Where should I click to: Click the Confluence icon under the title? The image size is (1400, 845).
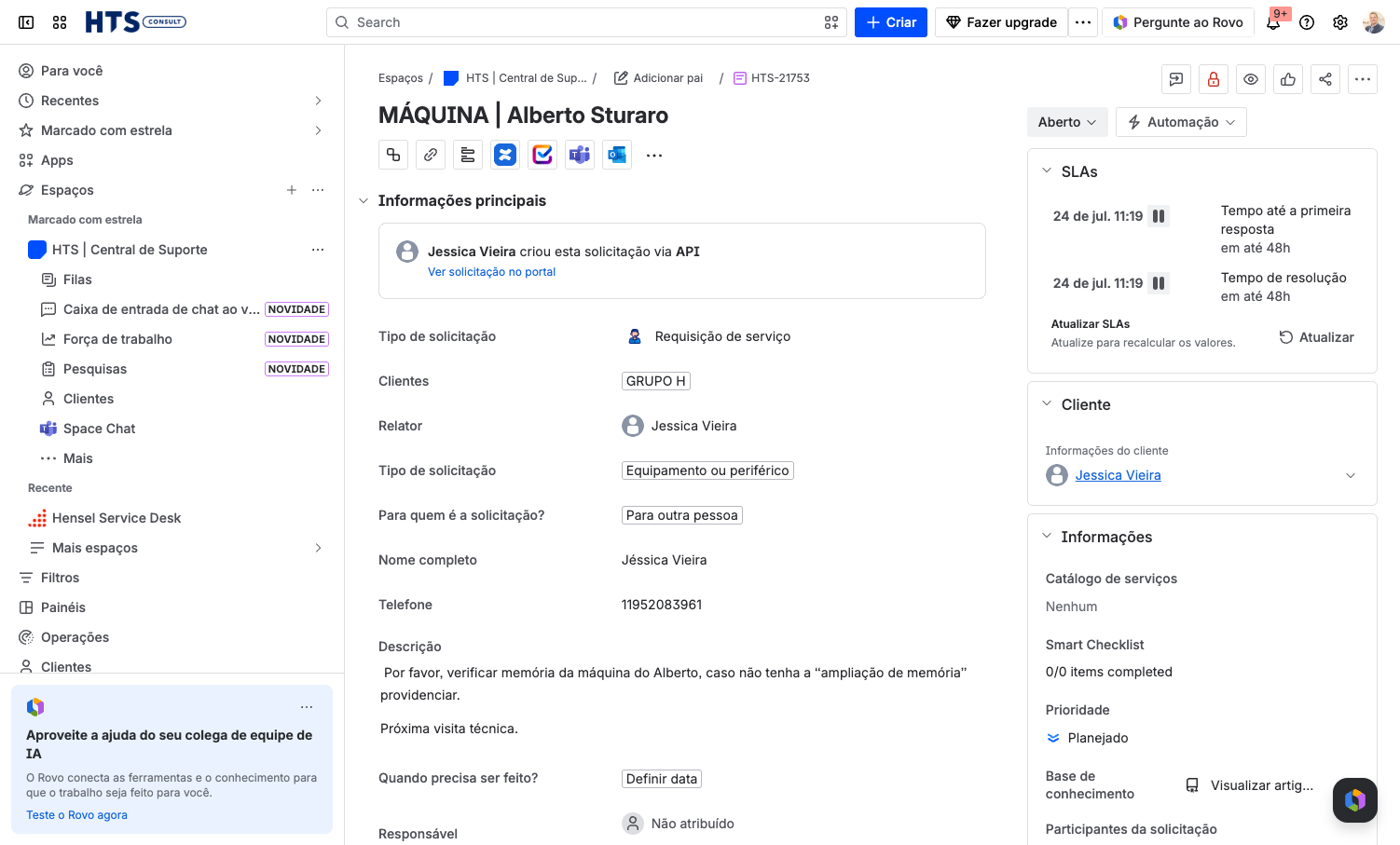505,155
